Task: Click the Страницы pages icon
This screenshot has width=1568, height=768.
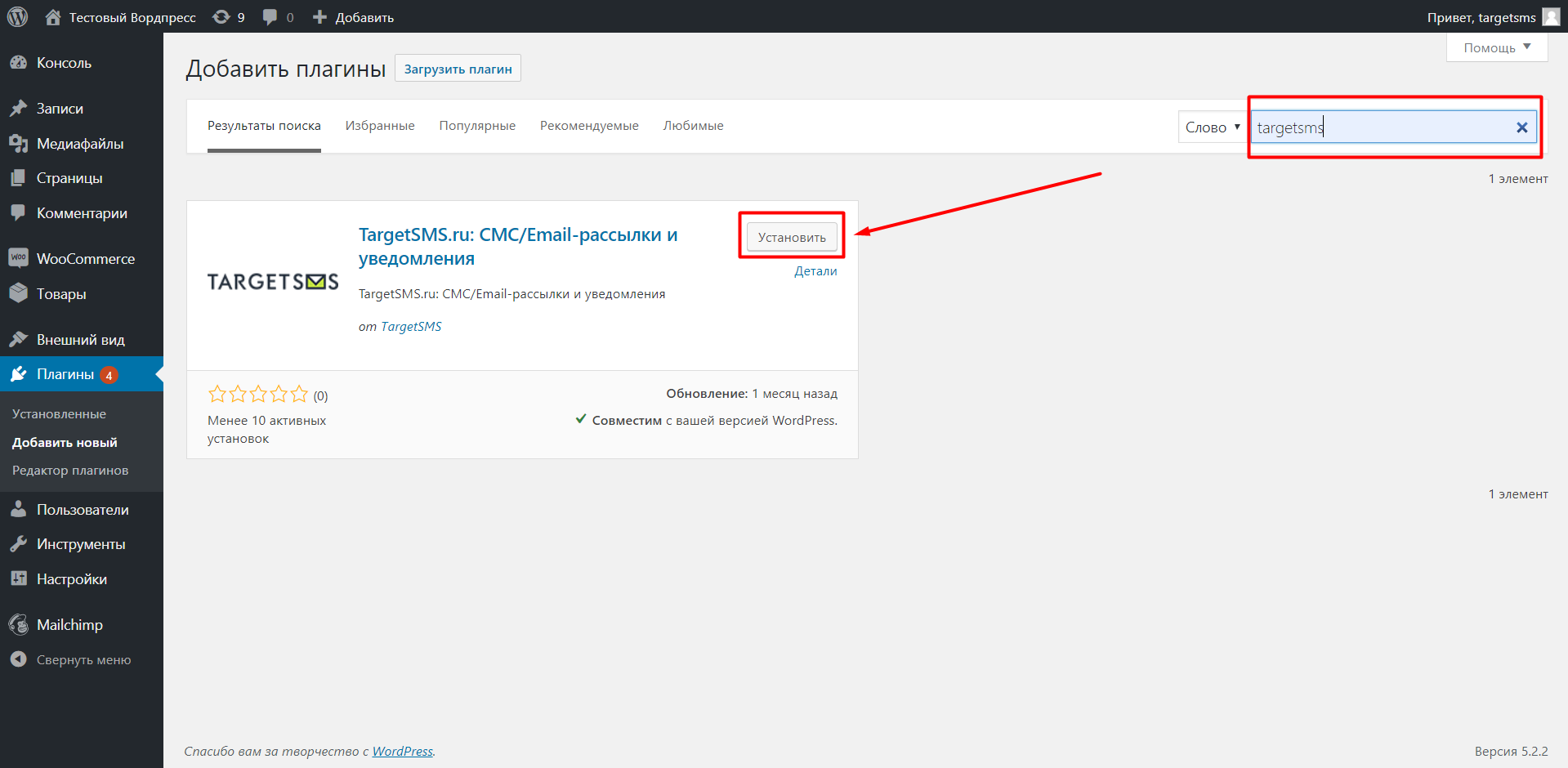Action: pos(18,178)
